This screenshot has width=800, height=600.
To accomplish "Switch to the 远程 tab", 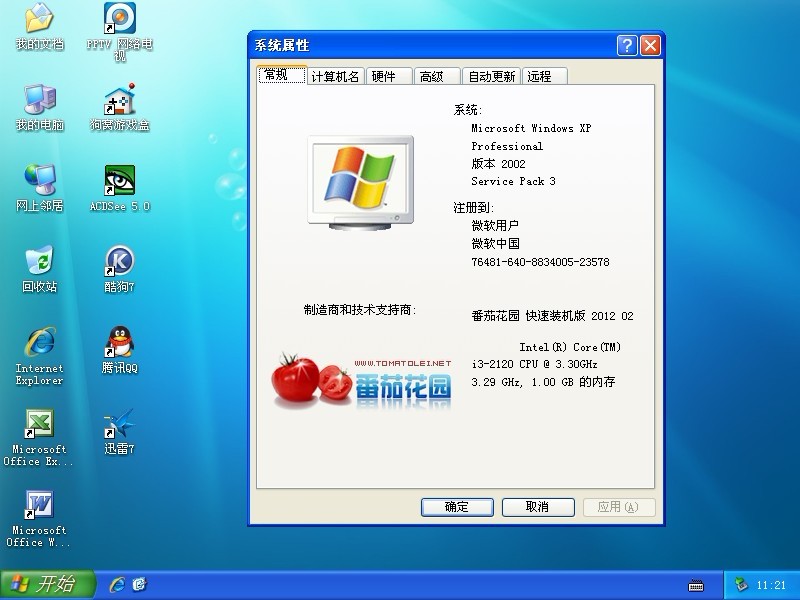I will (x=539, y=76).
